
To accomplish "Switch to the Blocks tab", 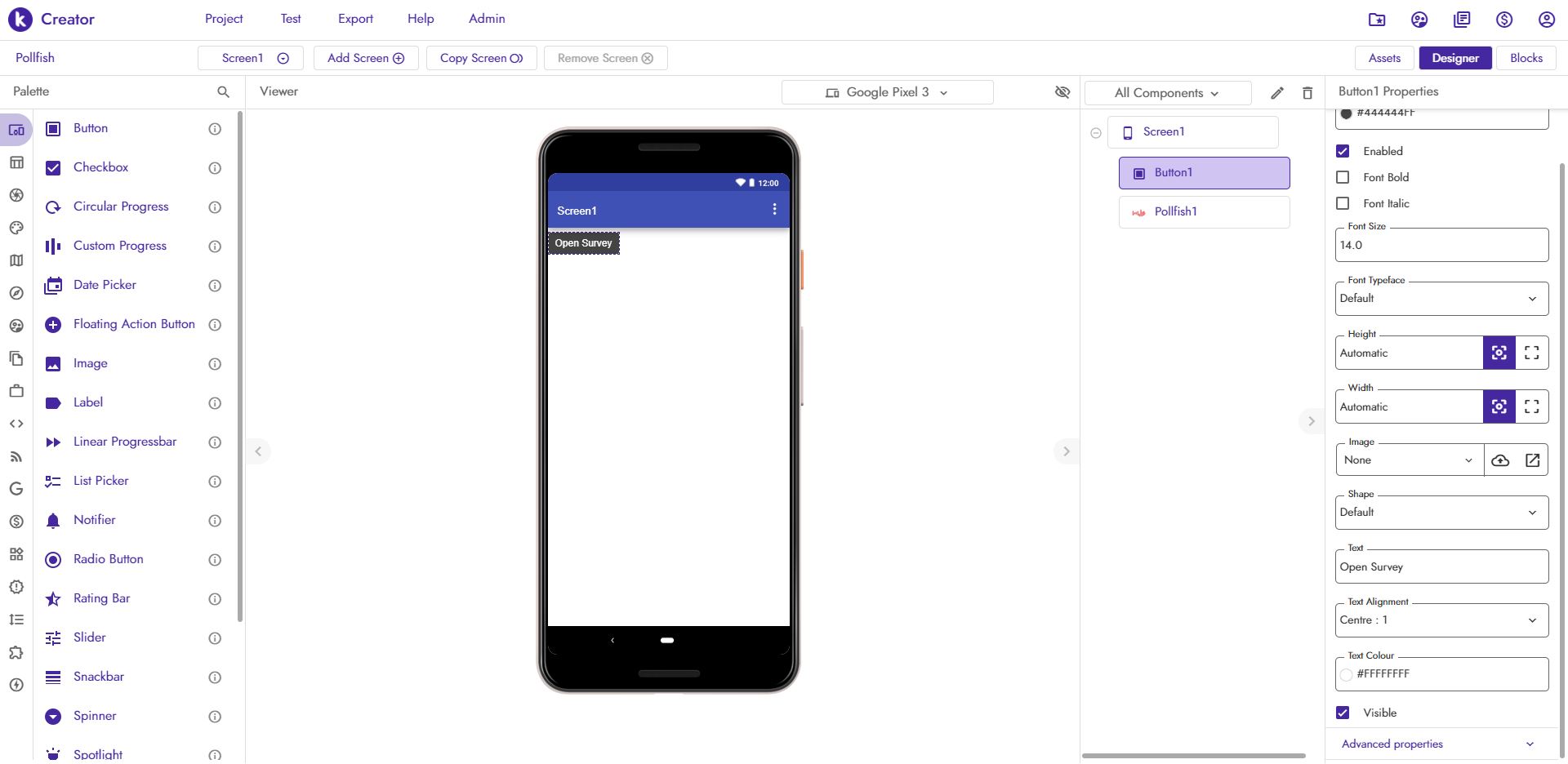I will coord(1526,58).
